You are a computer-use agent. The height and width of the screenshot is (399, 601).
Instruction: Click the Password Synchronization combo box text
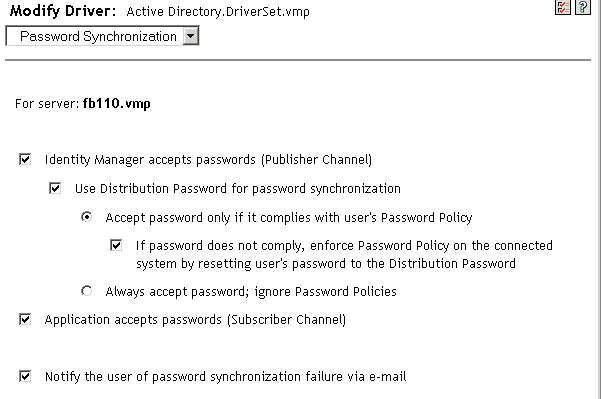pyautogui.click(x=98, y=36)
